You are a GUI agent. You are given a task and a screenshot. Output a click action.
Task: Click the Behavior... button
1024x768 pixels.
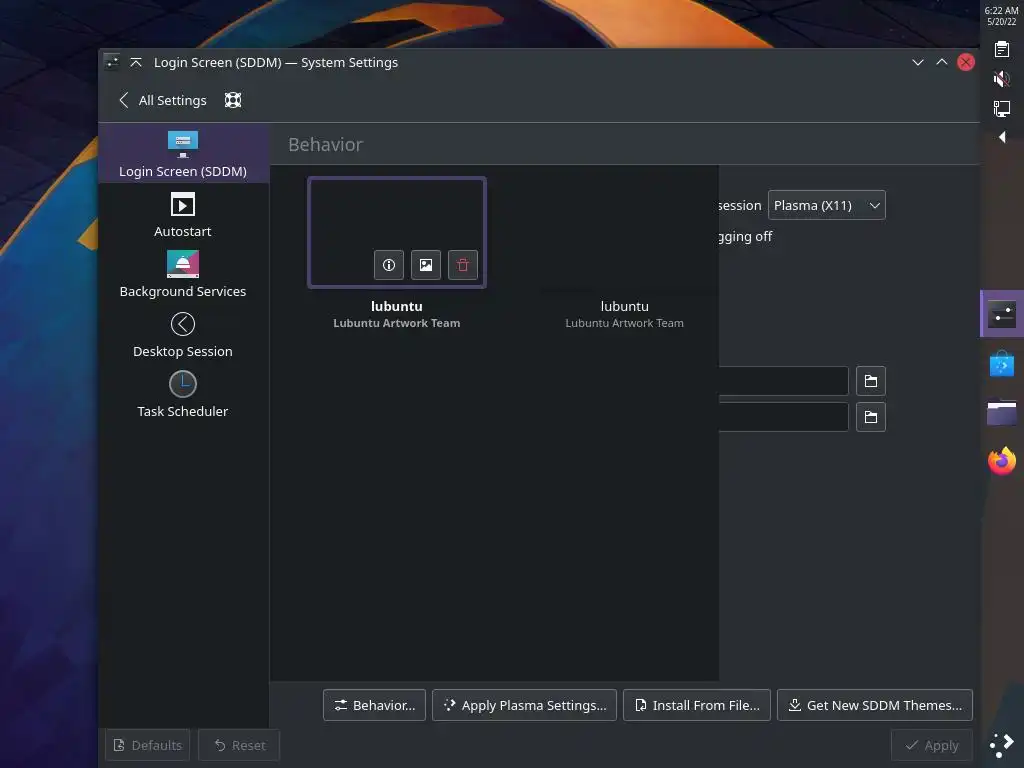374,705
